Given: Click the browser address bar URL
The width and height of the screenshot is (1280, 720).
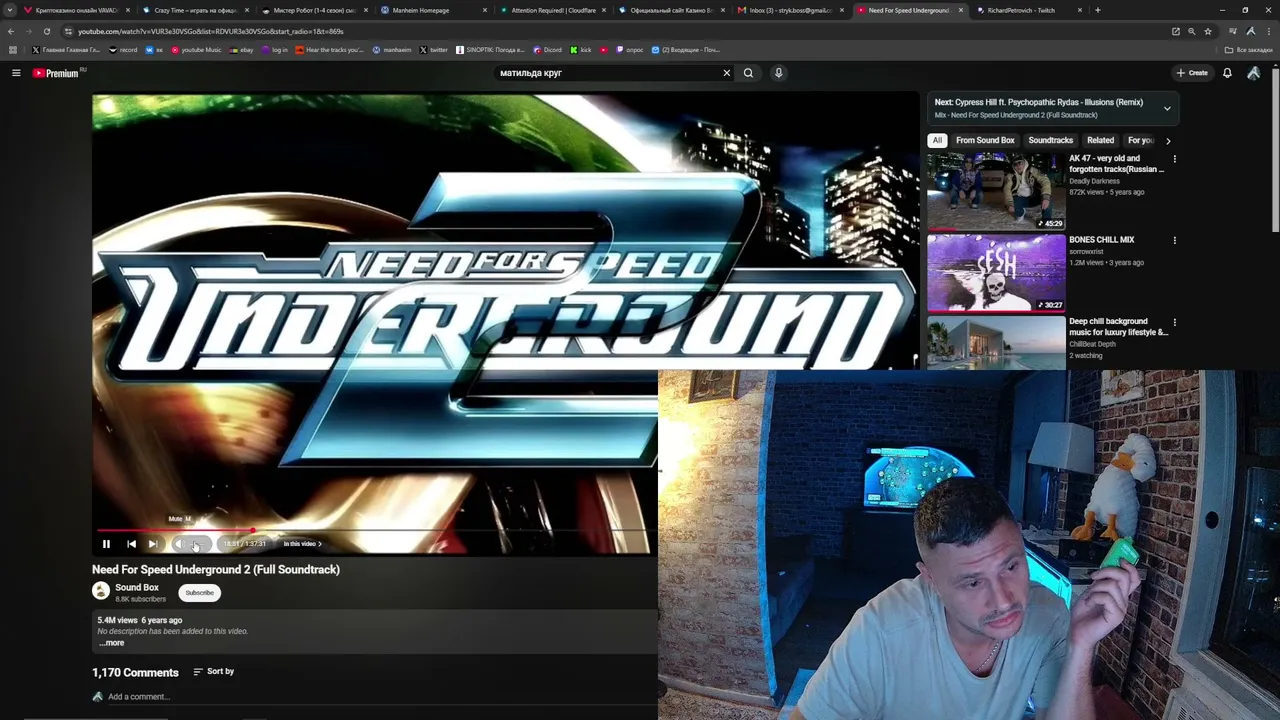Looking at the screenshot, I should click(x=211, y=31).
